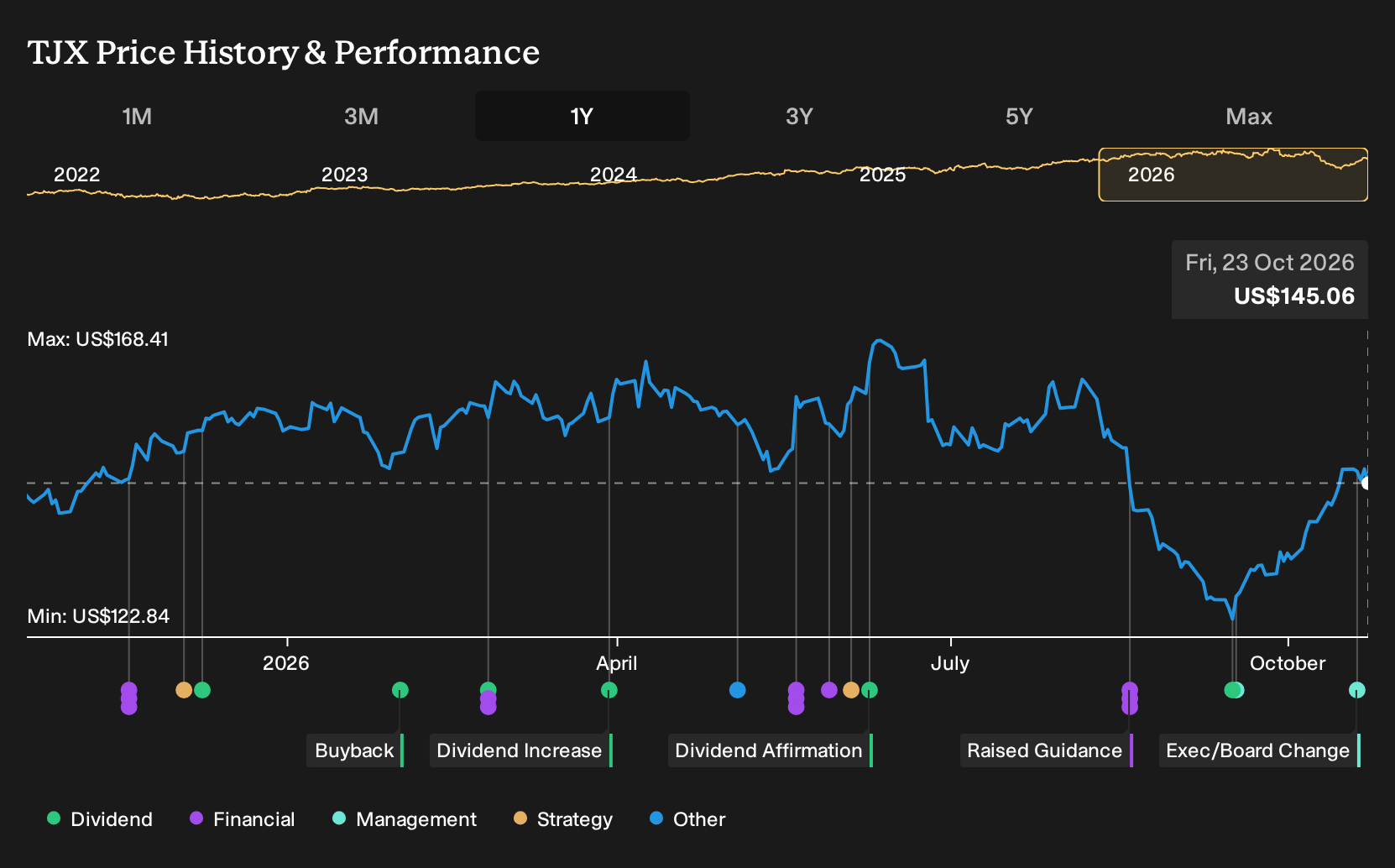Click the October axis label
The height and width of the screenshot is (868, 1395).
click(1288, 663)
